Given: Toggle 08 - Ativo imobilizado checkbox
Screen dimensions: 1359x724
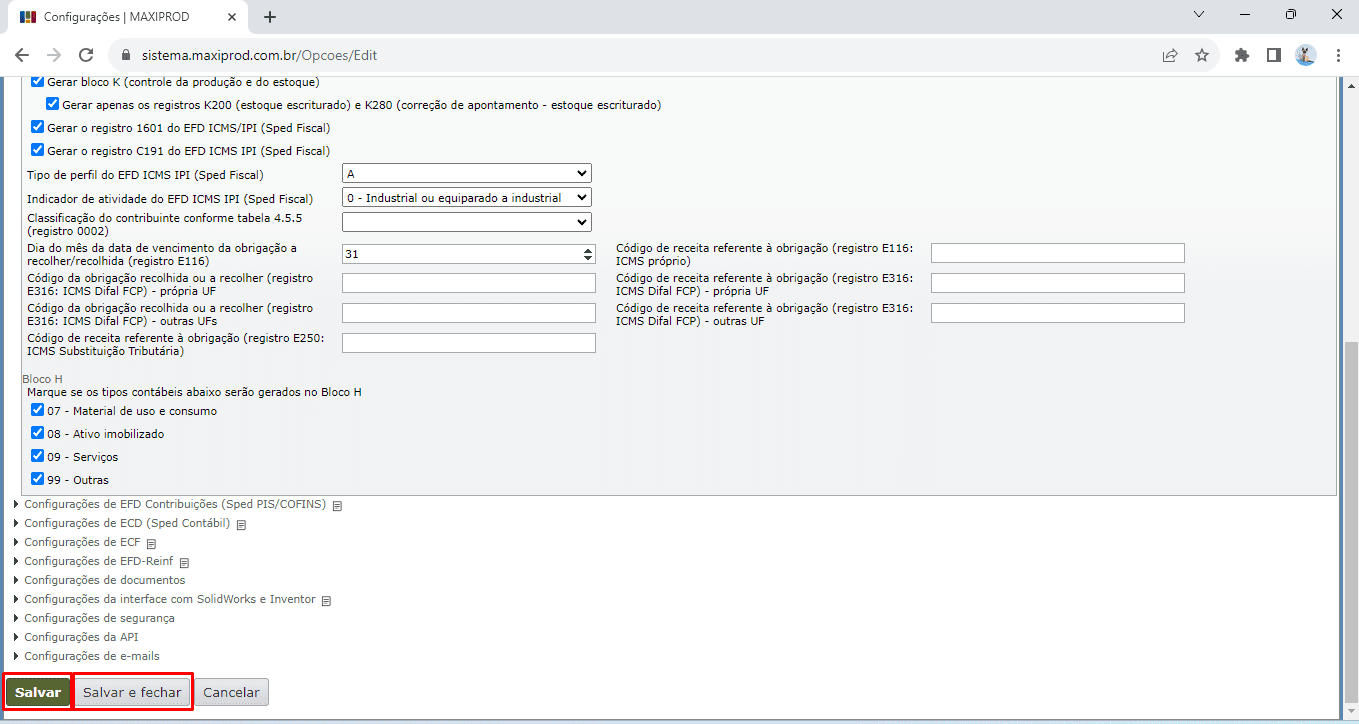Looking at the screenshot, I should [38, 434].
